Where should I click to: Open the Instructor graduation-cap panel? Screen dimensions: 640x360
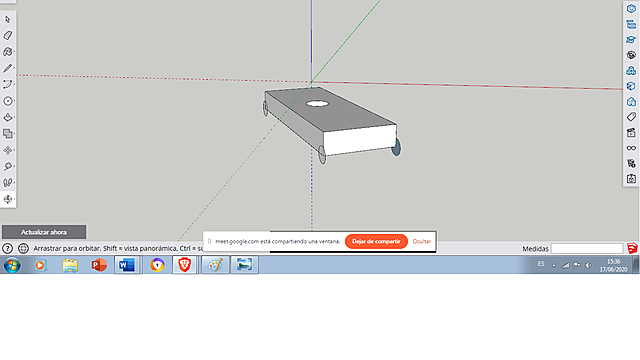pyautogui.click(x=631, y=40)
